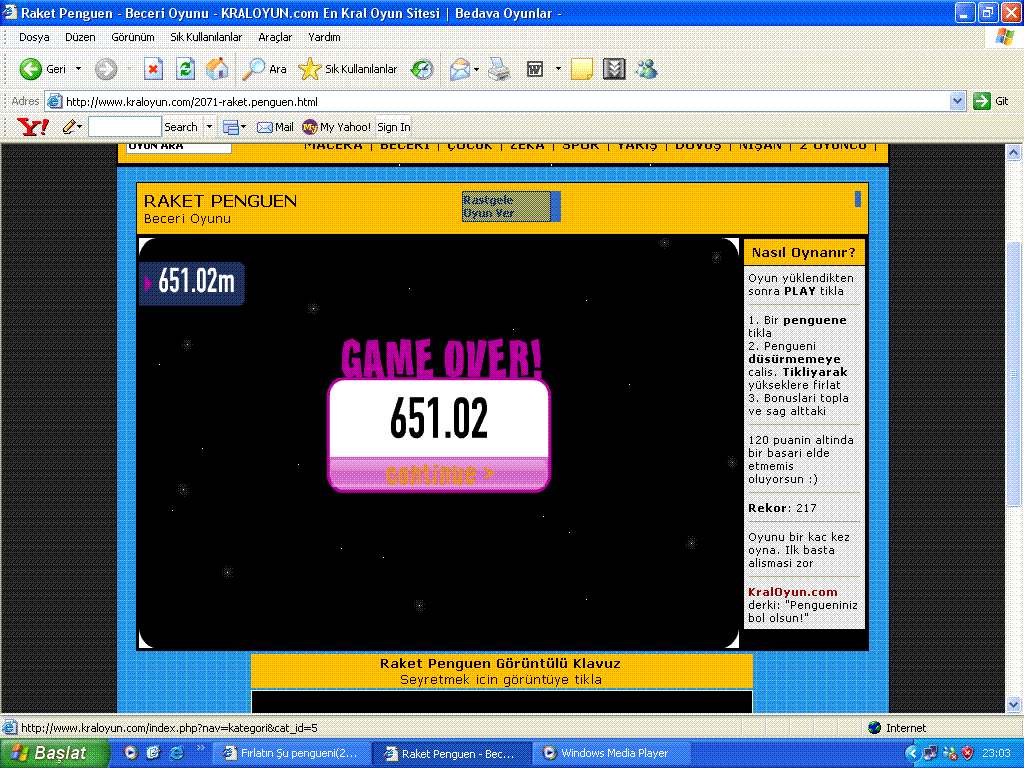Click into the Yahoo search text field
This screenshot has width=1024, height=768.
tap(125, 127)
